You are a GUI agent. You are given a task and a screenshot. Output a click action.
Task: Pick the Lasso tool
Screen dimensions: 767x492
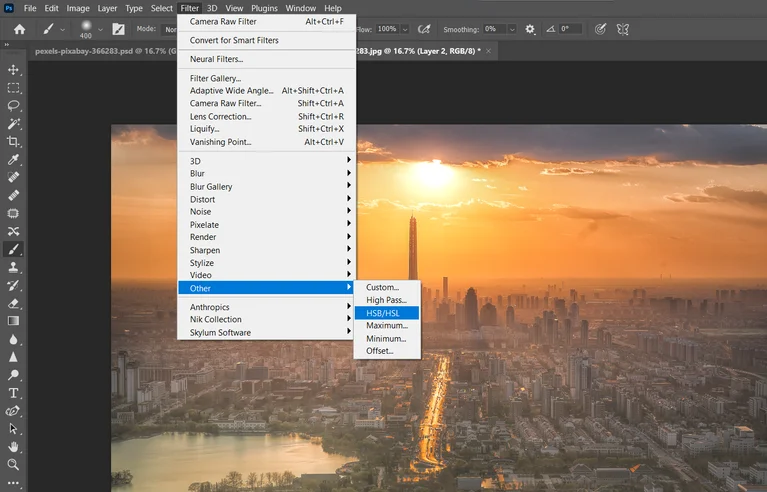pyautogui.click(x=14, y=105)
